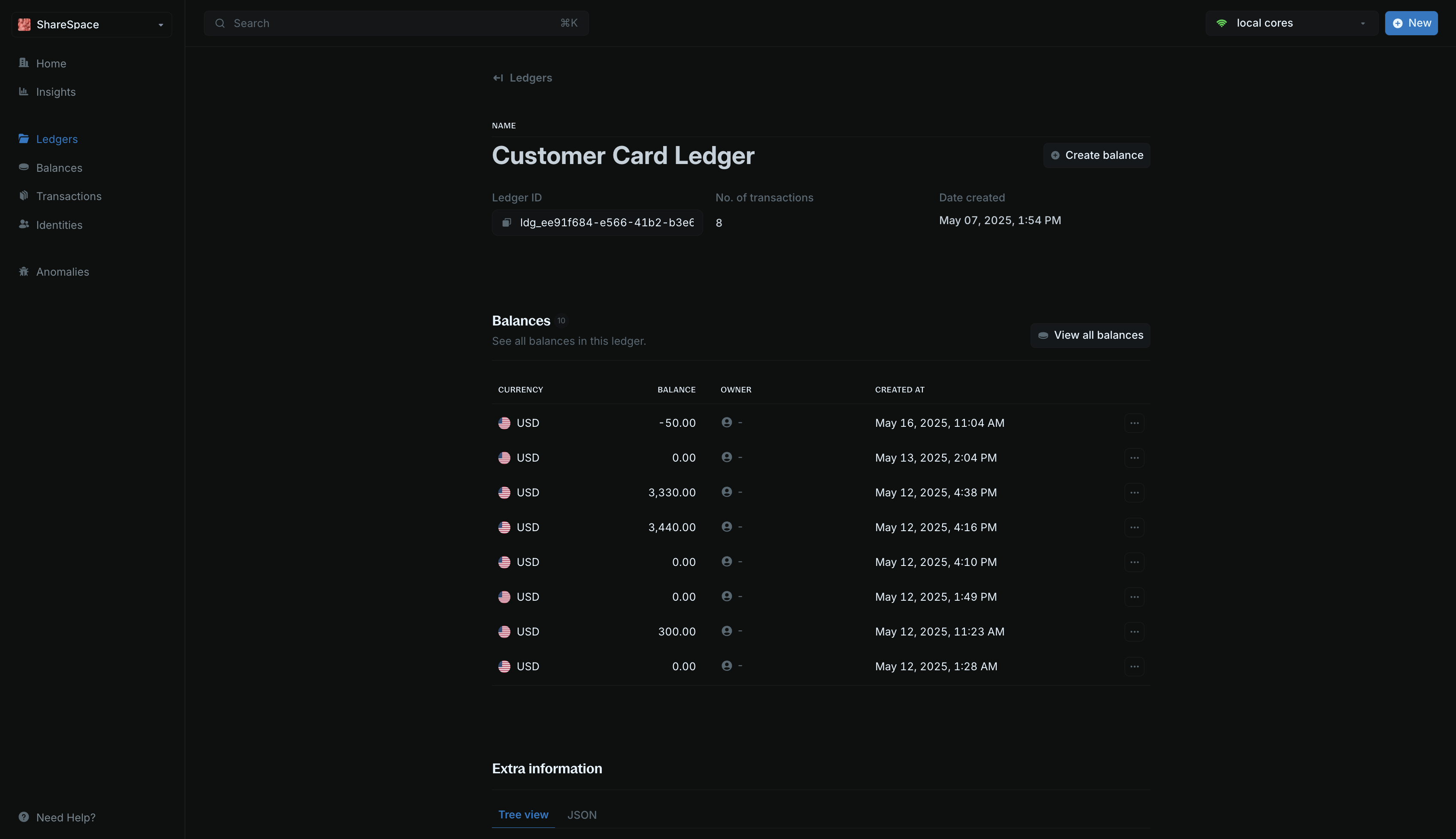Click View all balances button
Screen dimensions: 1456x839
pyautogui.click(x=1090, y=335)
